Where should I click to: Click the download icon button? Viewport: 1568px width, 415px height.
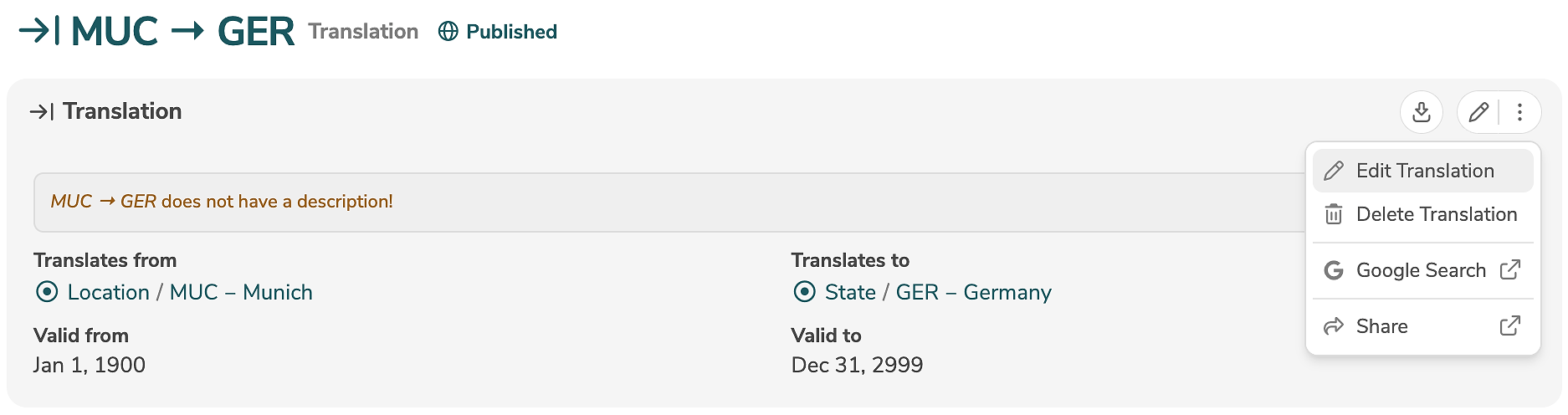click(x=1421, y=112)
